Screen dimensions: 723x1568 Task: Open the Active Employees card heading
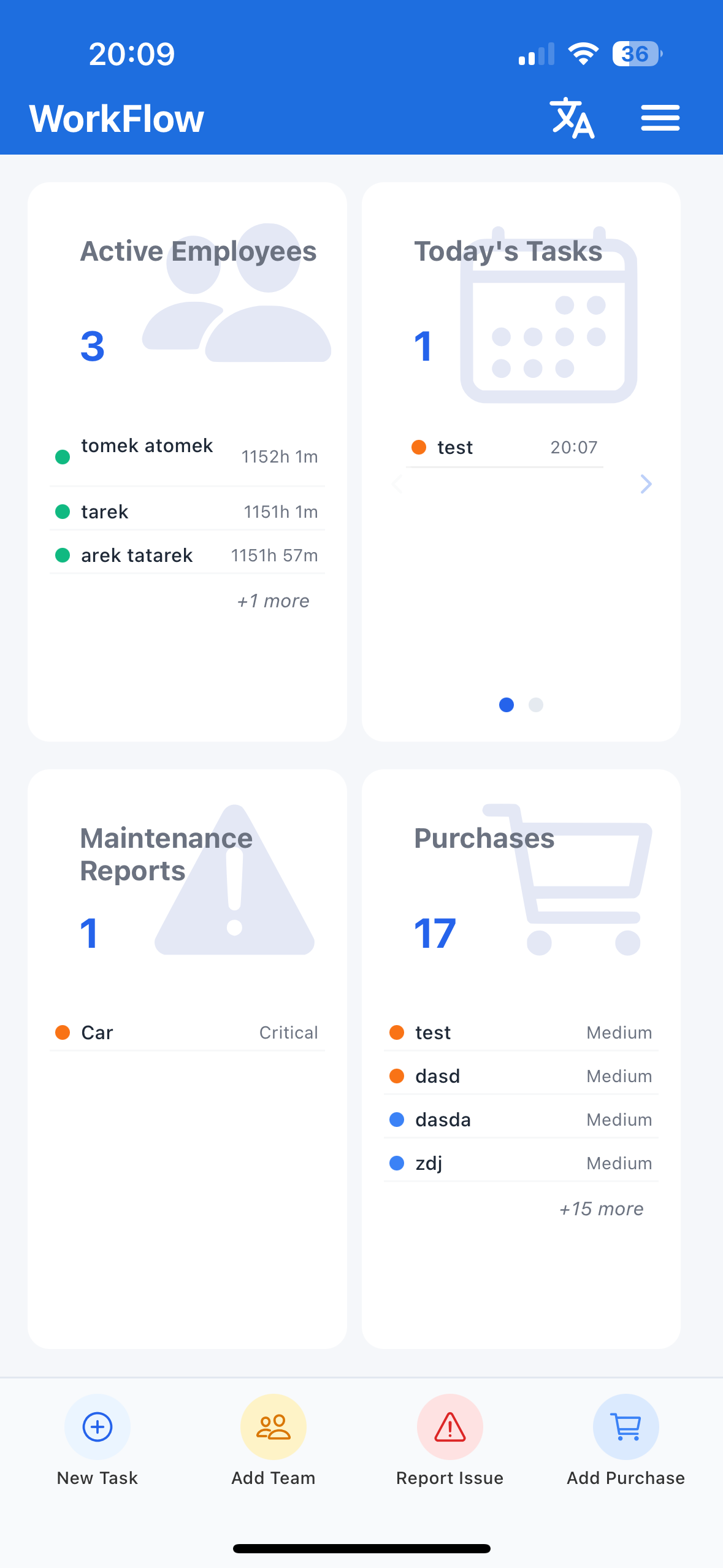(x=198, y=252)
